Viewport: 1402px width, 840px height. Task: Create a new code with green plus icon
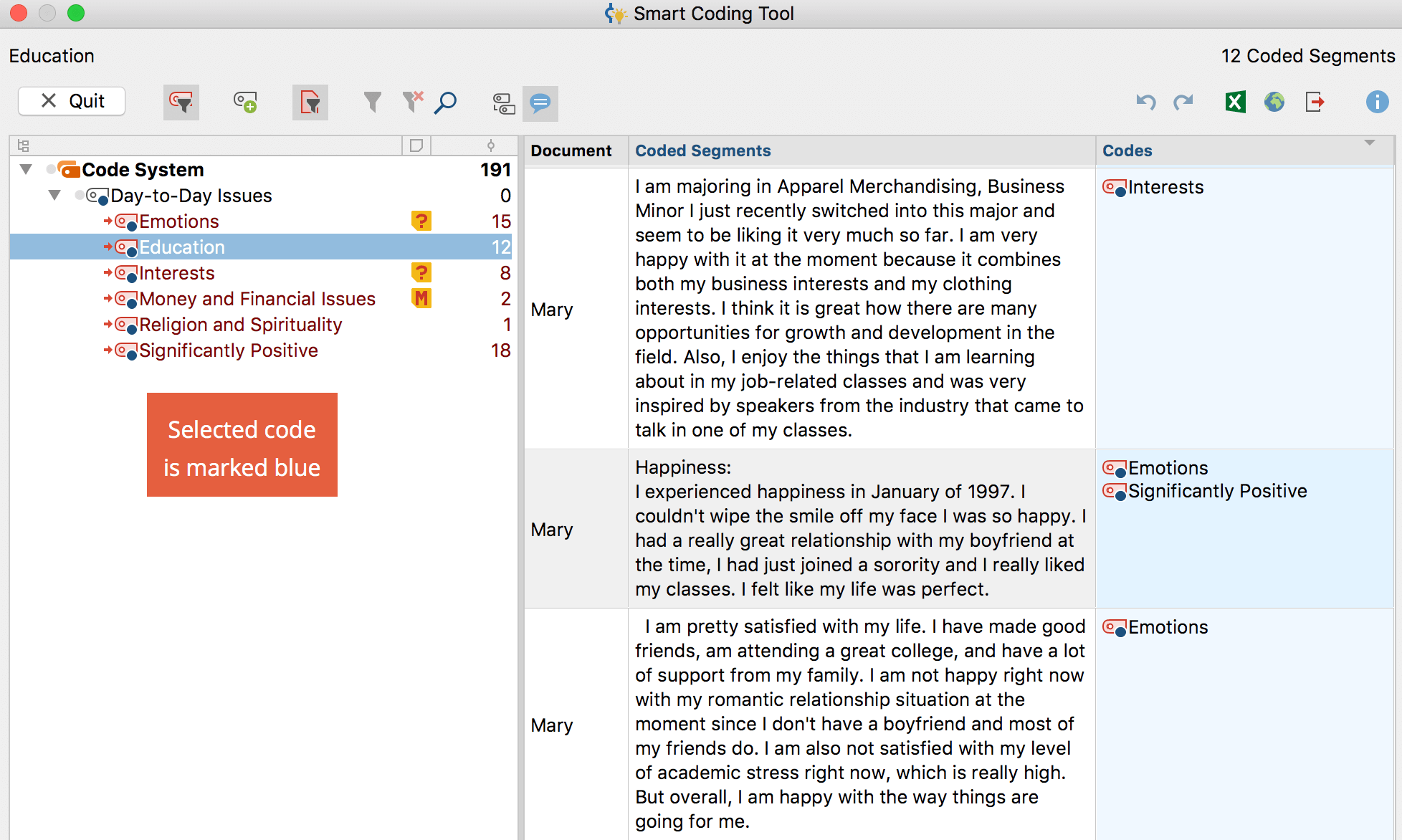[x=245, y=102]
